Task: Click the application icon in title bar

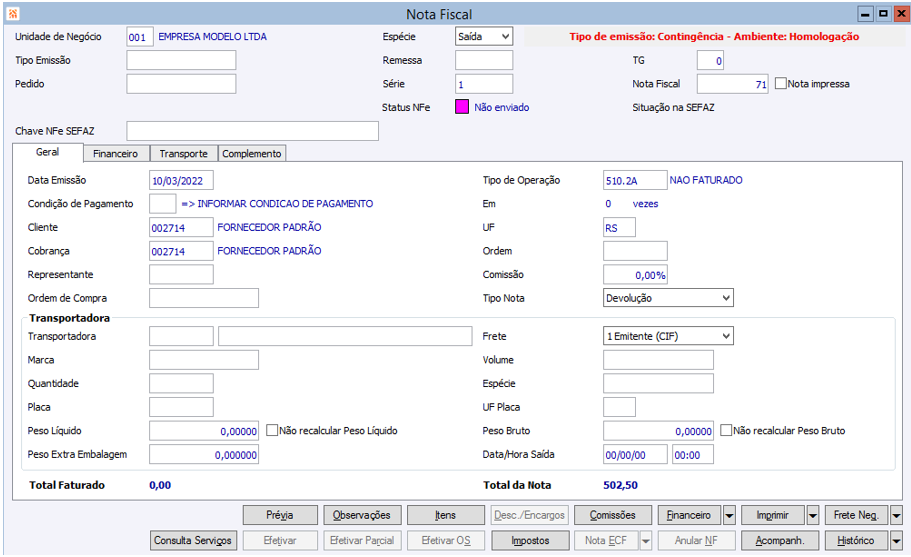Action: click(x=11, y=14)
